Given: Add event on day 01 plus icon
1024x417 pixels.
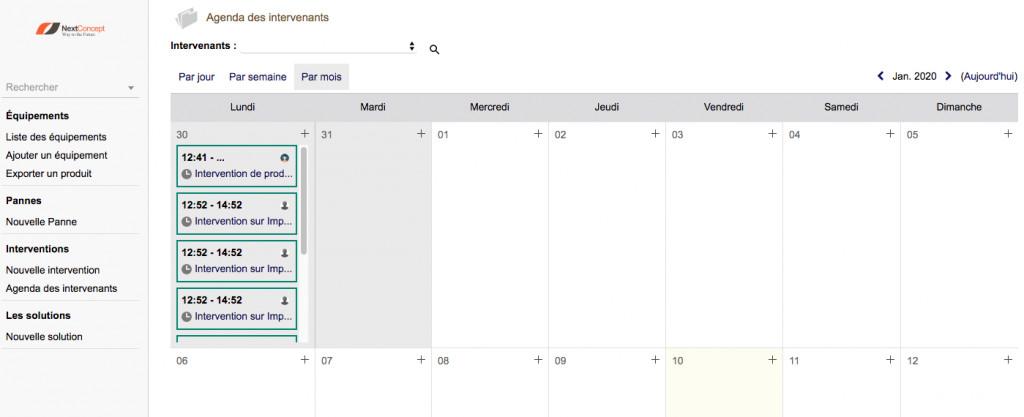Looking at the screenshot, I should pos(538,134).
